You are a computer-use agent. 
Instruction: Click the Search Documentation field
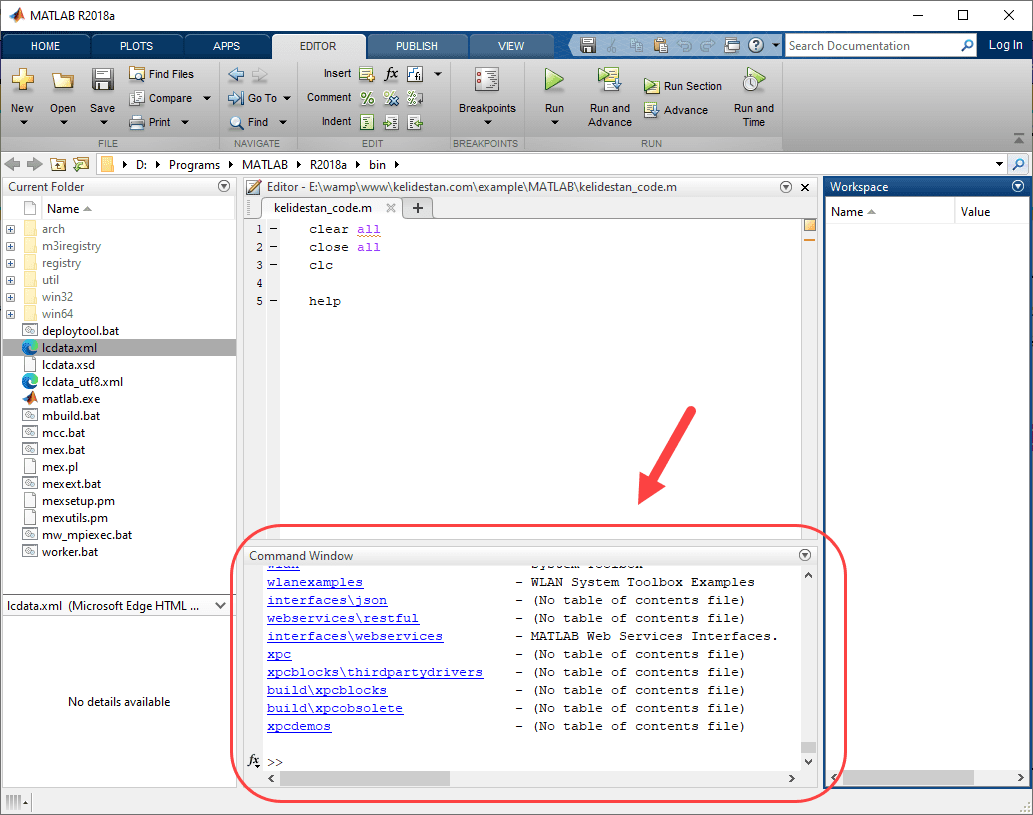[871, 45]
